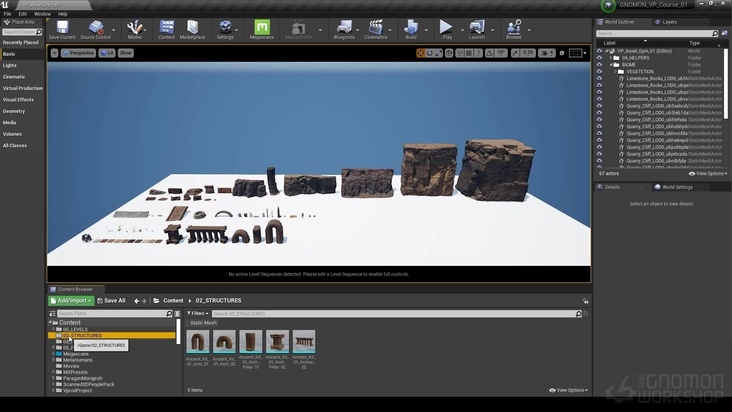
Task: Open the camera speed 4 setting
Action: 547,53
